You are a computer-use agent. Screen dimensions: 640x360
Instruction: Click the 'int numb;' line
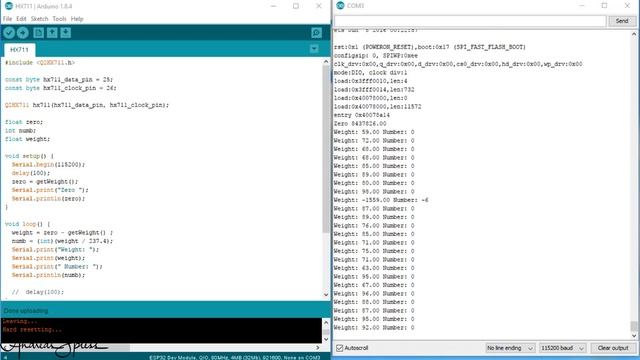click(20, 131)
